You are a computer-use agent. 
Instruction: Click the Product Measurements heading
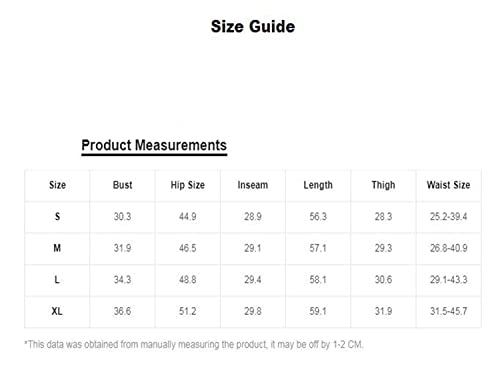point(154,145)
